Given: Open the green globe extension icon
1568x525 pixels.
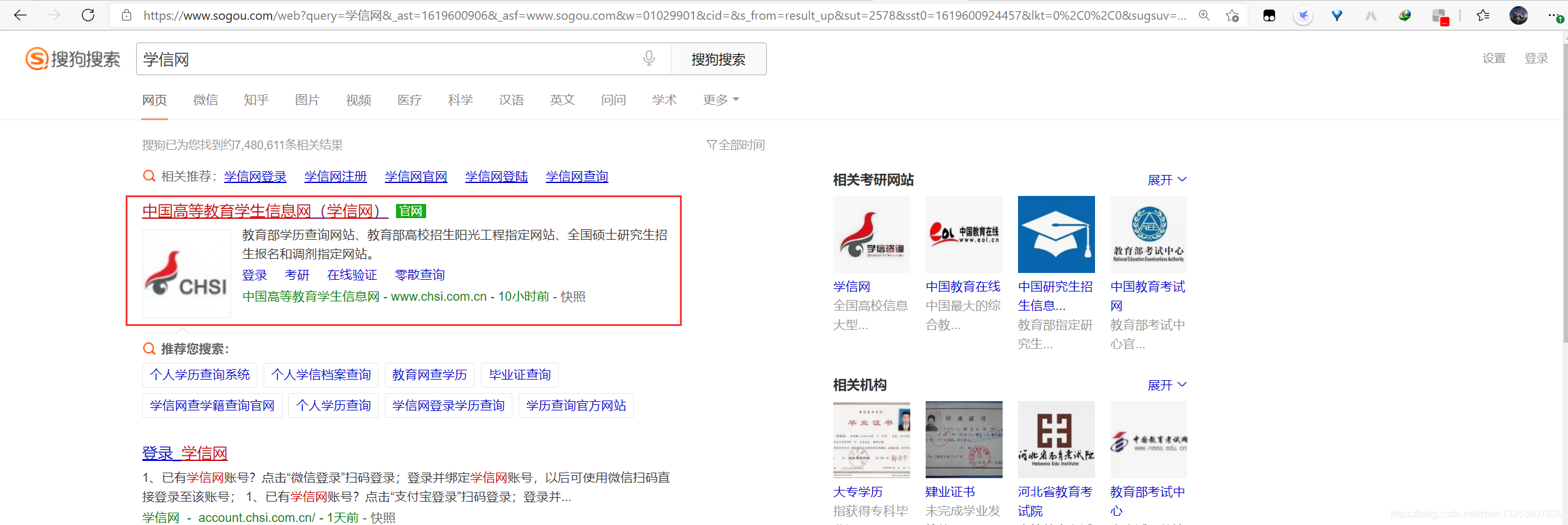Looking at the screenshot, I should pyautogui.click(x=1405, y=15).
